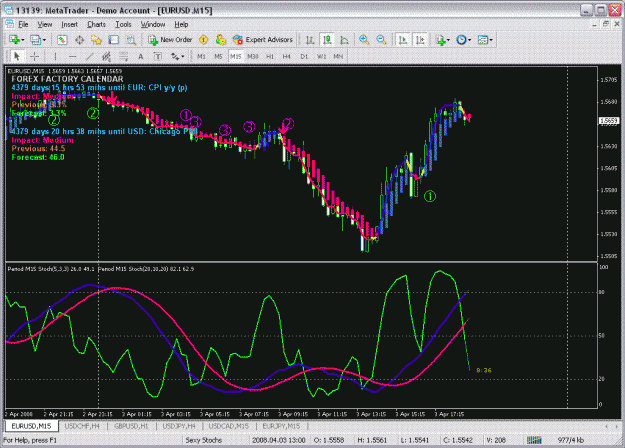Screen dimensions: 625x448
Task: Select the Text 'A' drawing tool
Action: pos(141,57)
